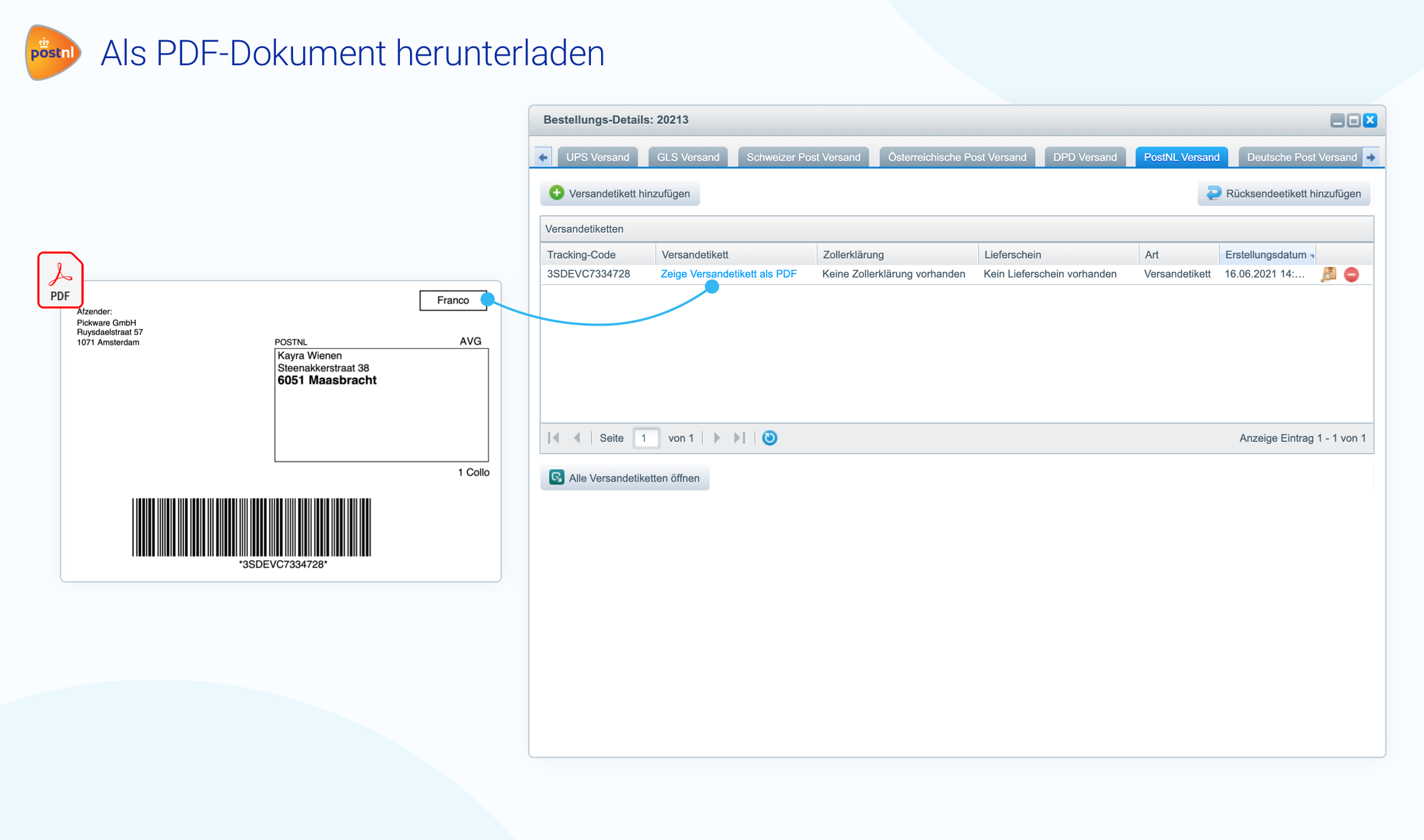Sort by Zollerklärung column header
The height and width of the screenshot is (840, 1424).
click(x=897, y=254)
